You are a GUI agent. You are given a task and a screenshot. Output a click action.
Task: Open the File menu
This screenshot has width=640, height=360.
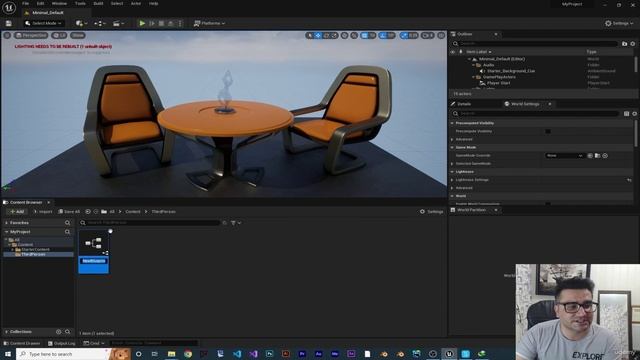[x=25, y=3]
